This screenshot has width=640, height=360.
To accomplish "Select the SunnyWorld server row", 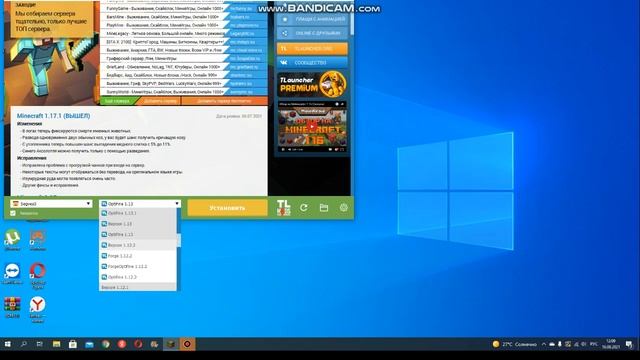I will [x=184, y=92].
